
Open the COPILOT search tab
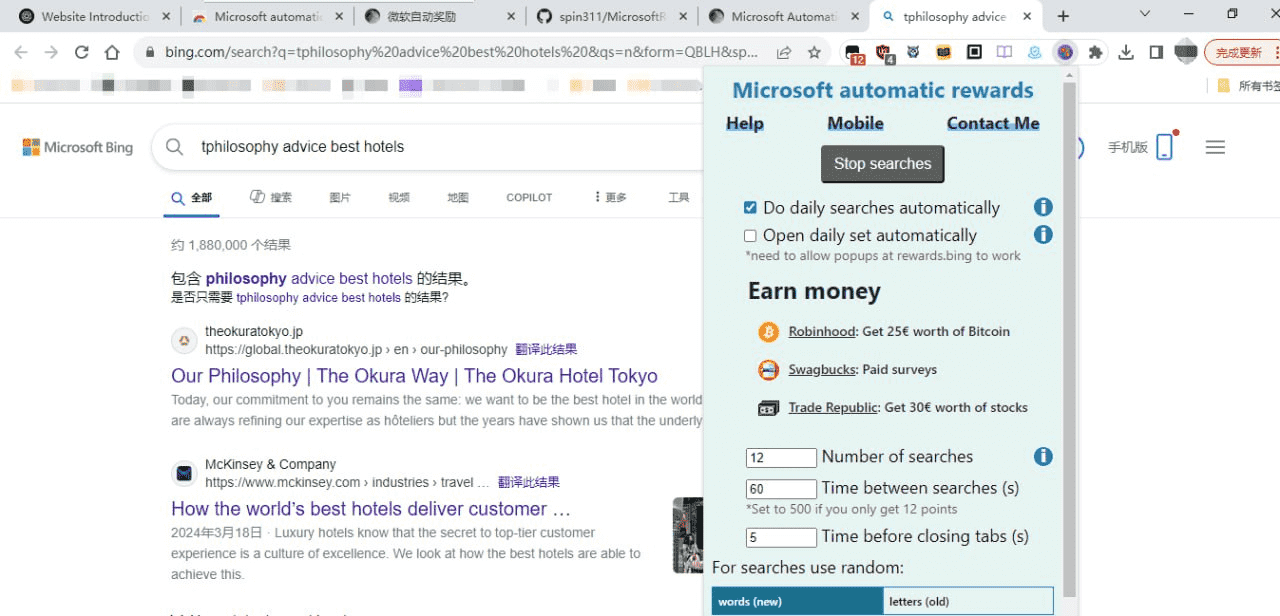coord(529,198)
